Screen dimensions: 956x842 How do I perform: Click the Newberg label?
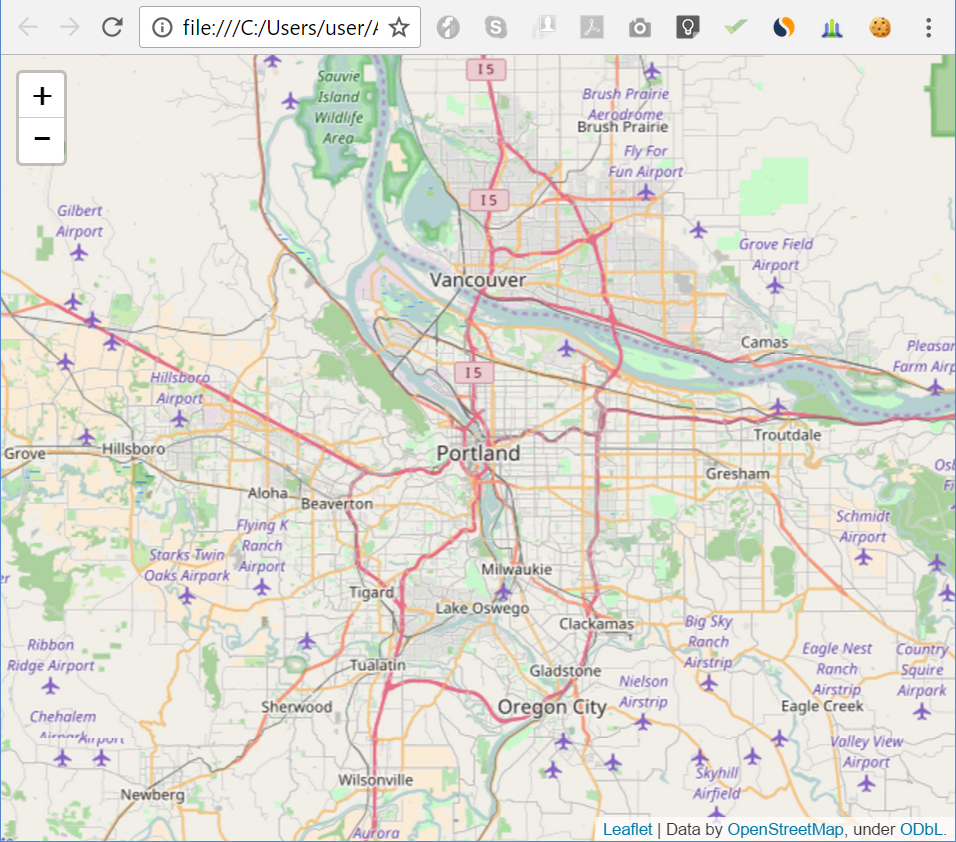152,795
